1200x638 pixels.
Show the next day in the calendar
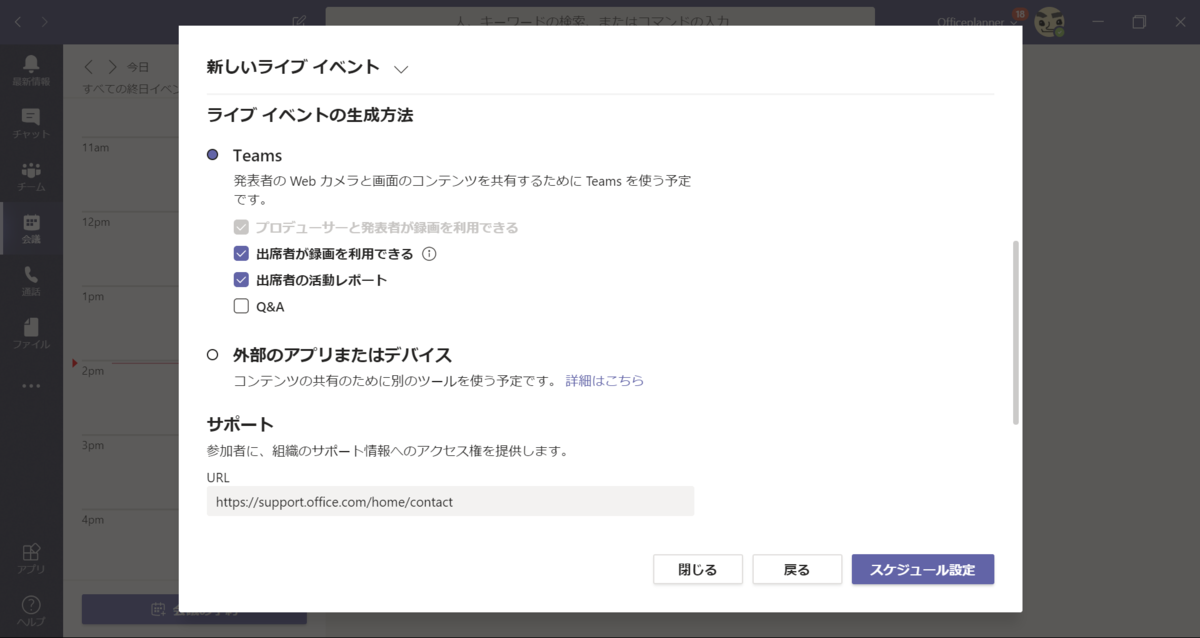[x=112, y=67]
